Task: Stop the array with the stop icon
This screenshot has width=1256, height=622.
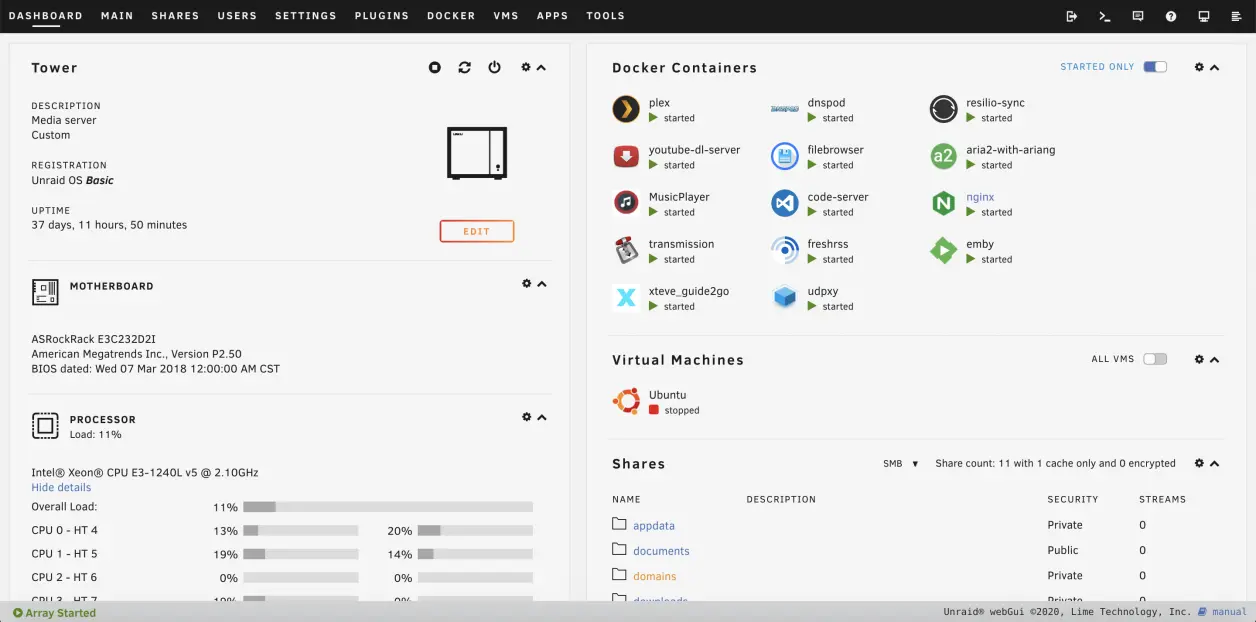Action: [435, 67]
